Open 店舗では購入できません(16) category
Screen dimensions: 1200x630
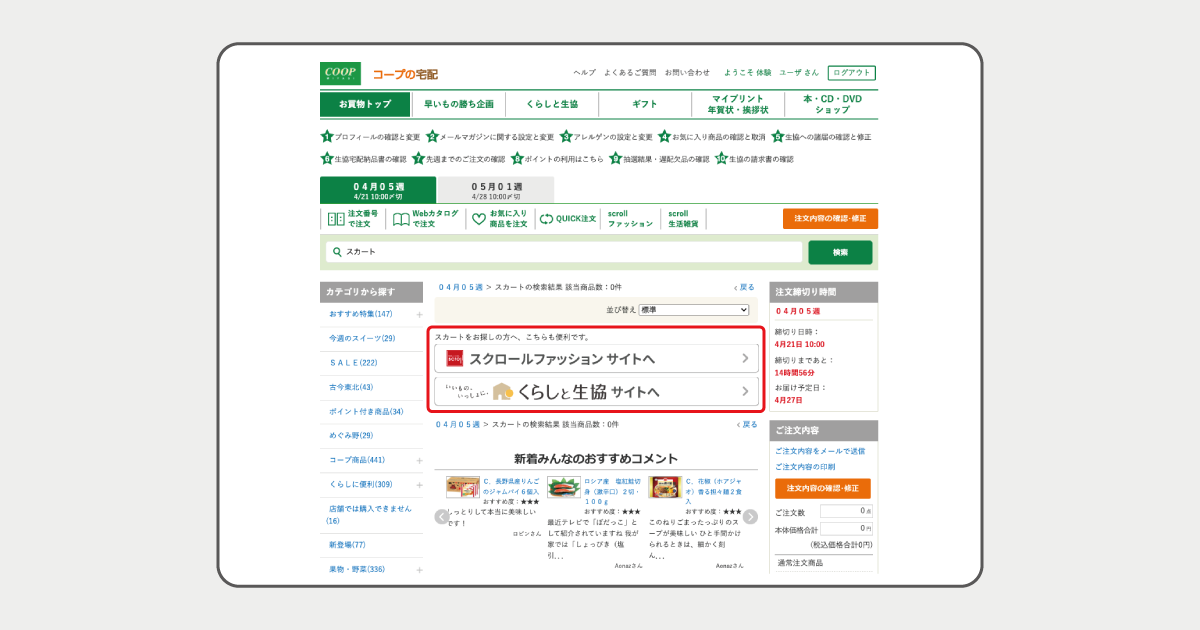[370, 514]
